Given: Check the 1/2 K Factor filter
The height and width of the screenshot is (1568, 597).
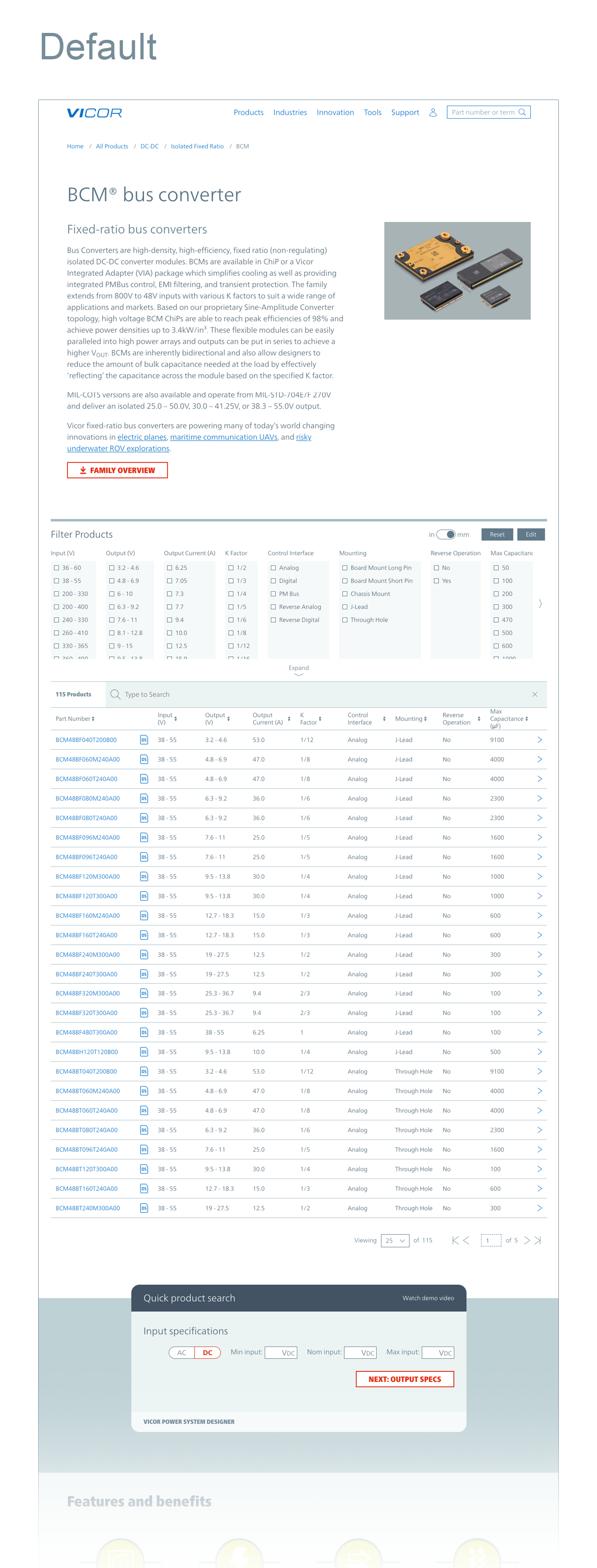Looking at the screenshot, I should click(231, 567).
